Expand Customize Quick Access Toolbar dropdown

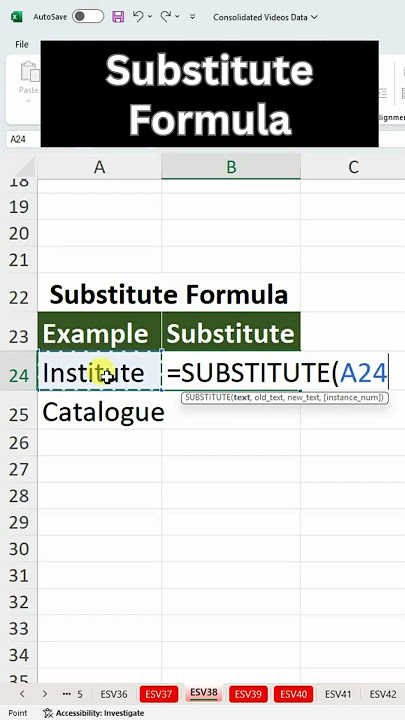click(192, 17)
